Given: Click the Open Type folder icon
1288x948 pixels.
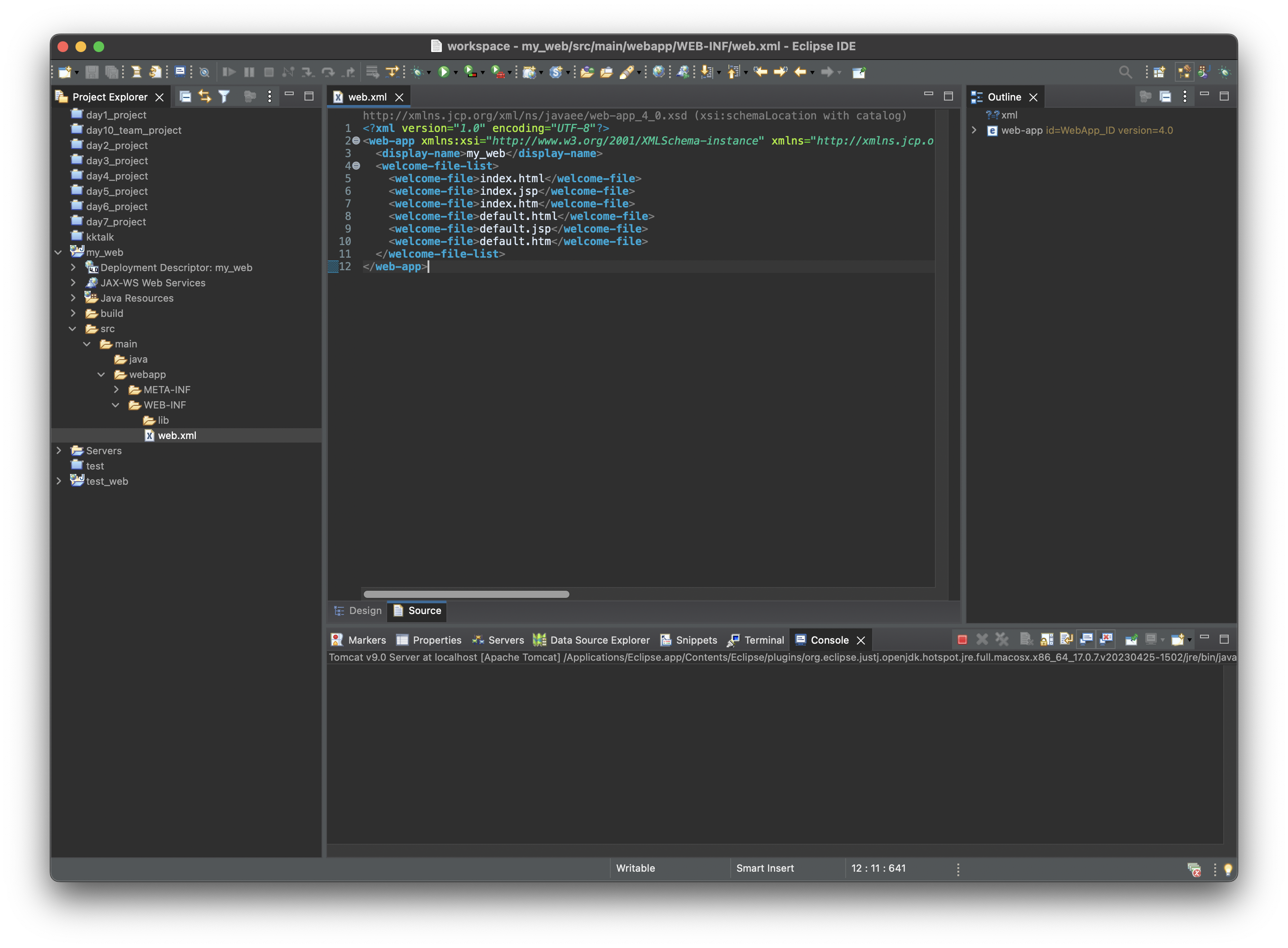Looking at the screenshot, I should coord(587,72).
